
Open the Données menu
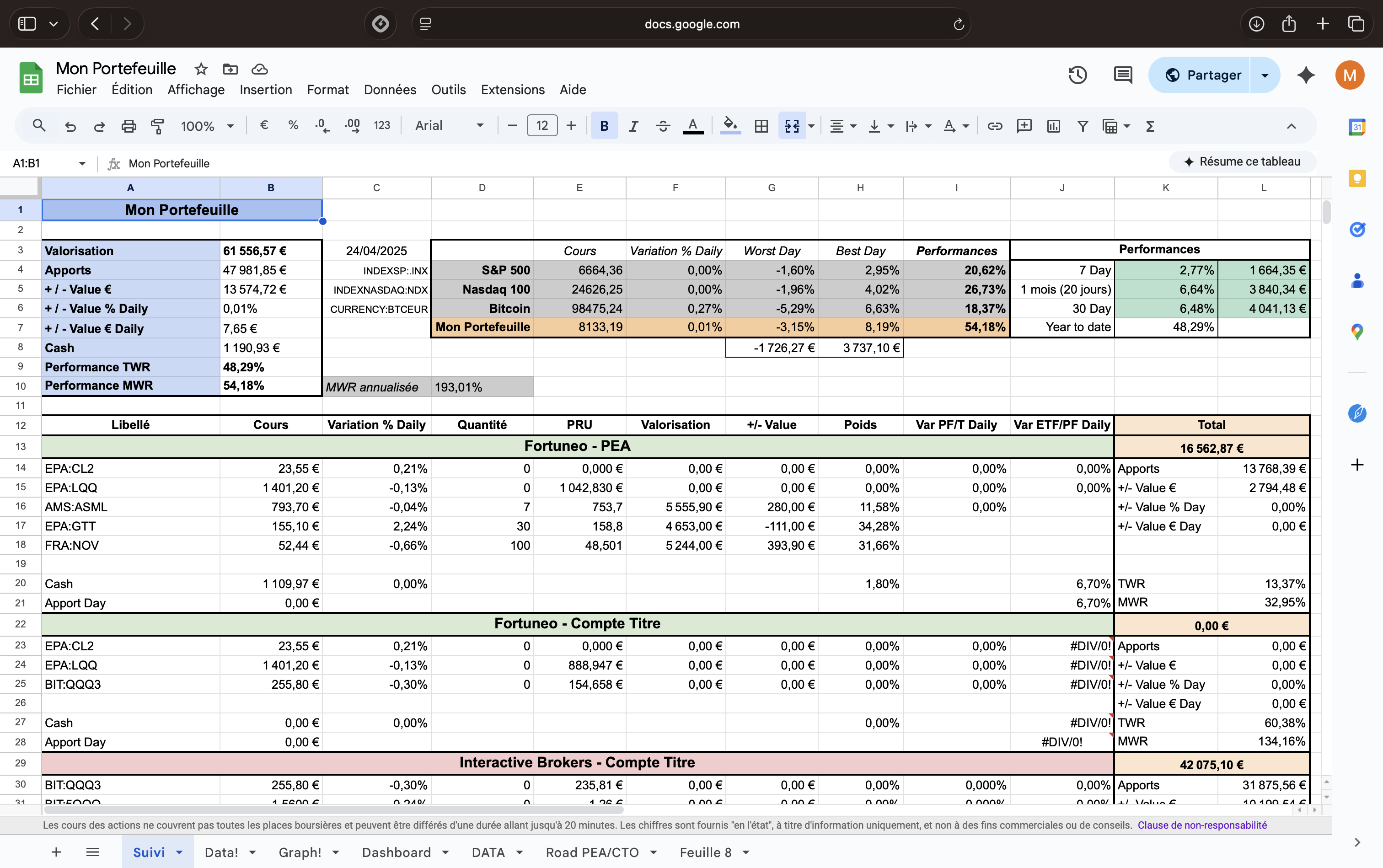tap(390, 90)
